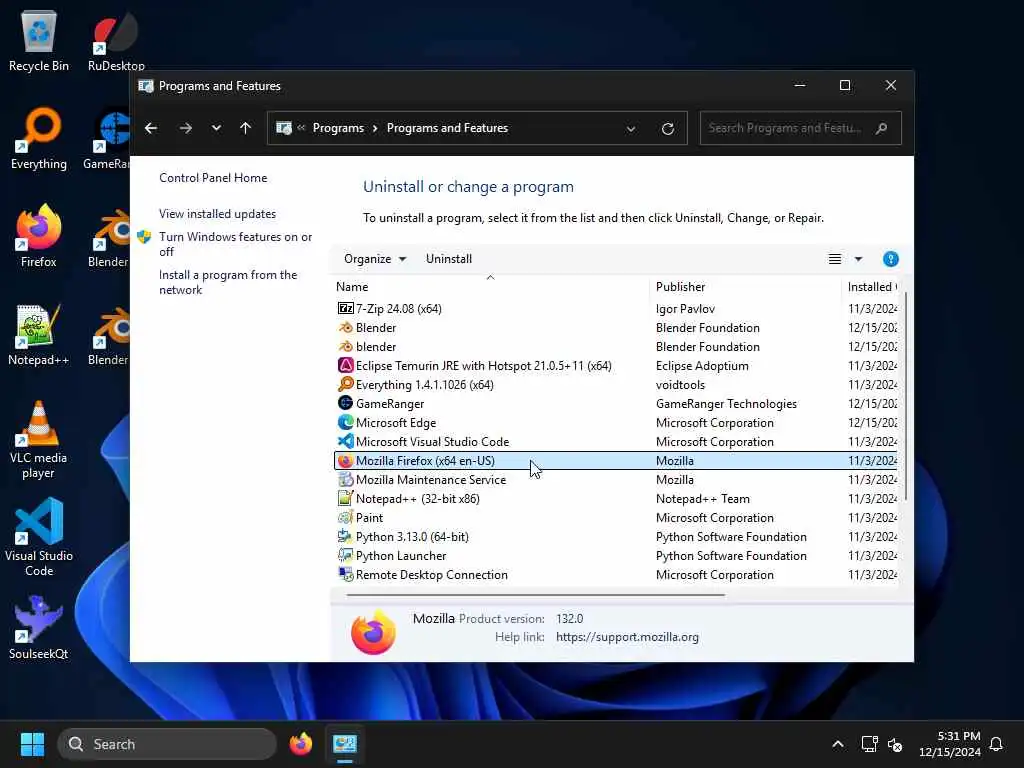Select the Everything 1.4.1.1026 icon
This screenshot has height=768, width=1024.
345,384
